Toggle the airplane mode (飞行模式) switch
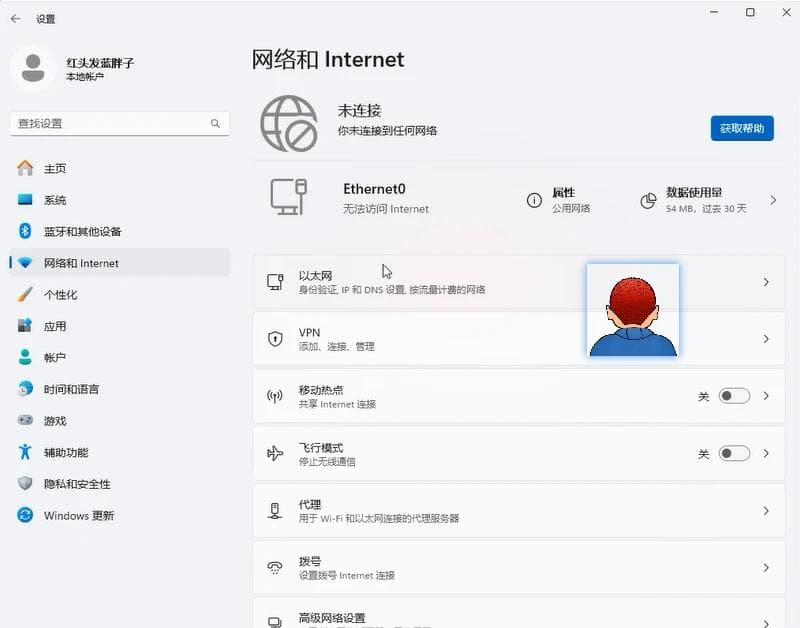Screen dimensions: 800x628 pos(734,453)
